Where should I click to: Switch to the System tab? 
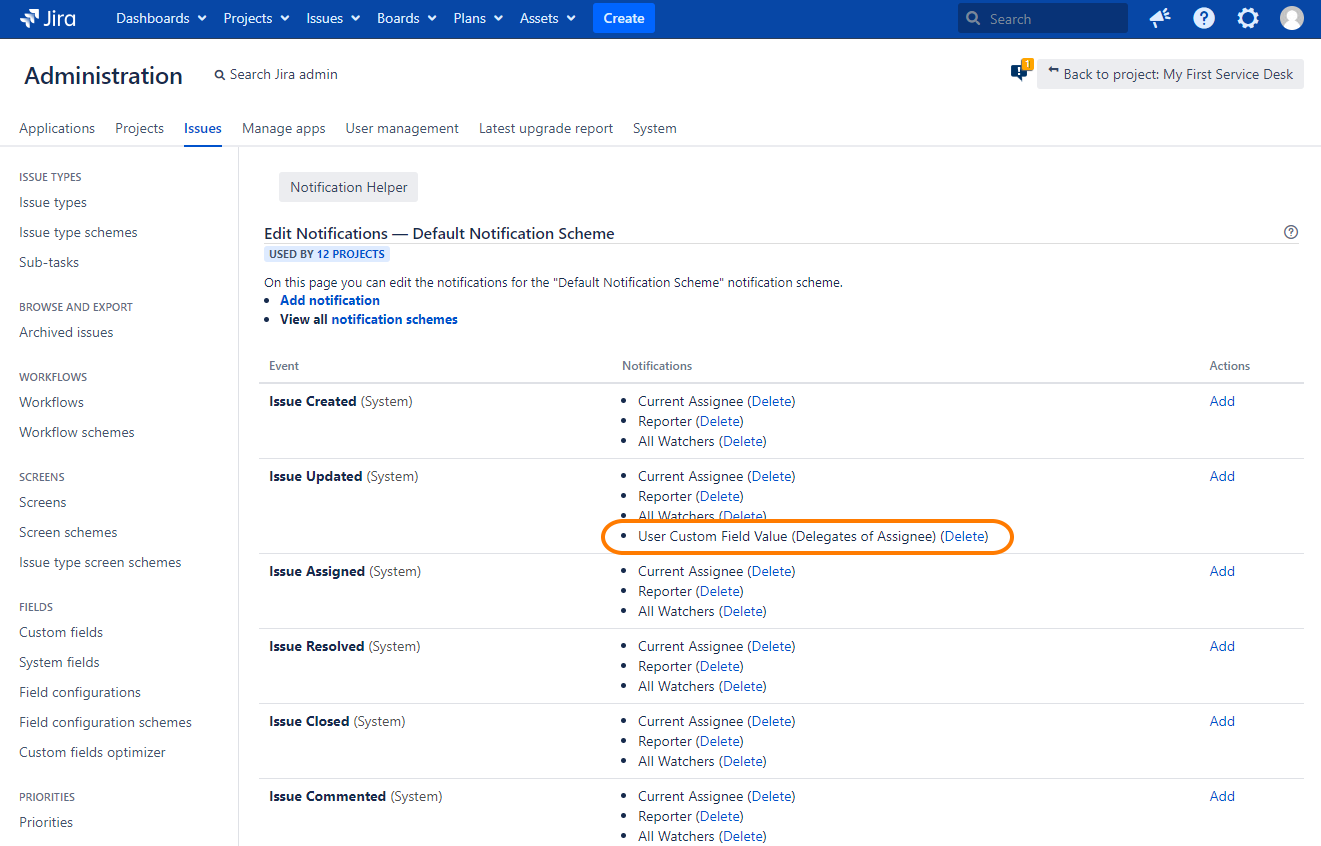click(x=654, y=128)
